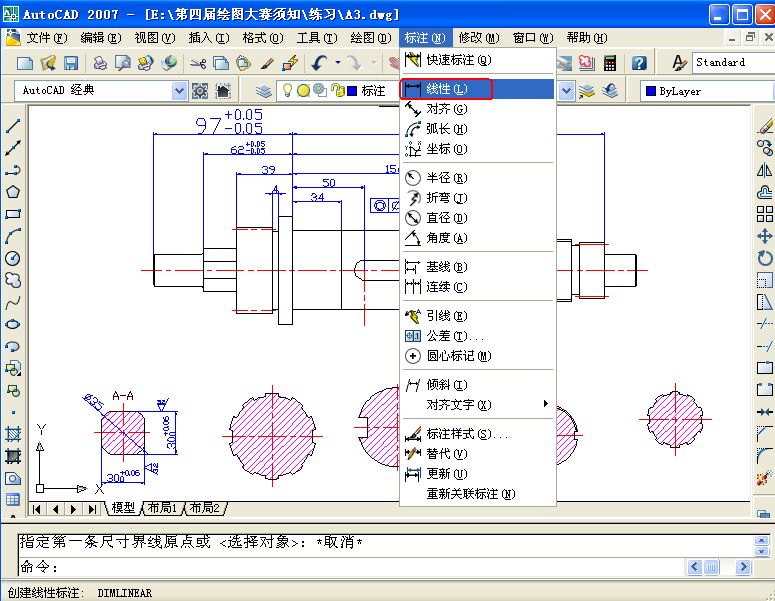This screenshot has height=601, width=775.
Task: Open the 文件(F) menu
Action: 46,38
